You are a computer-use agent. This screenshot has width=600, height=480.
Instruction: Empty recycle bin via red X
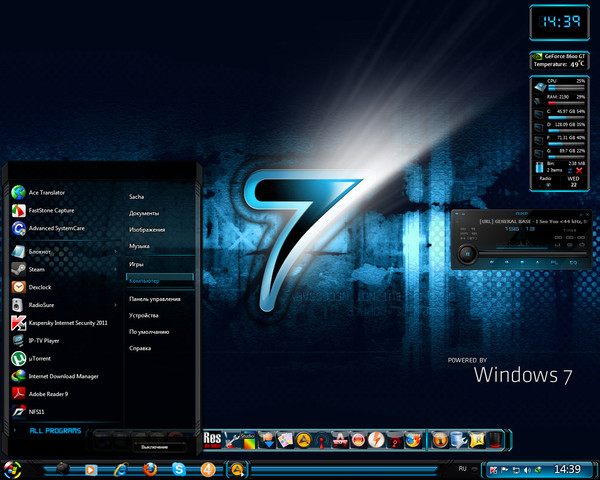[579, 170]
